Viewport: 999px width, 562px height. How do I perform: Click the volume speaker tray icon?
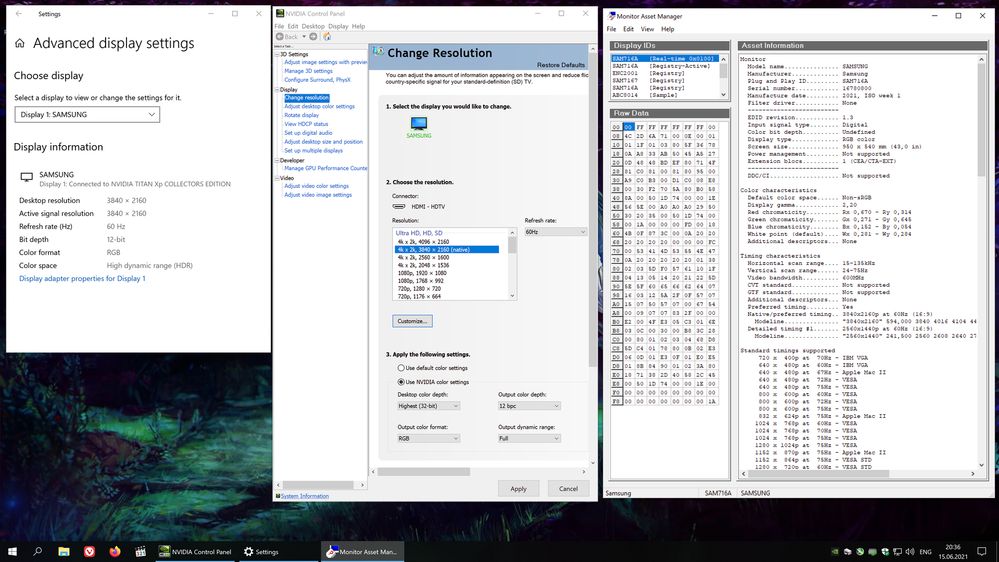pyautogui.click(x=910, y=552)
